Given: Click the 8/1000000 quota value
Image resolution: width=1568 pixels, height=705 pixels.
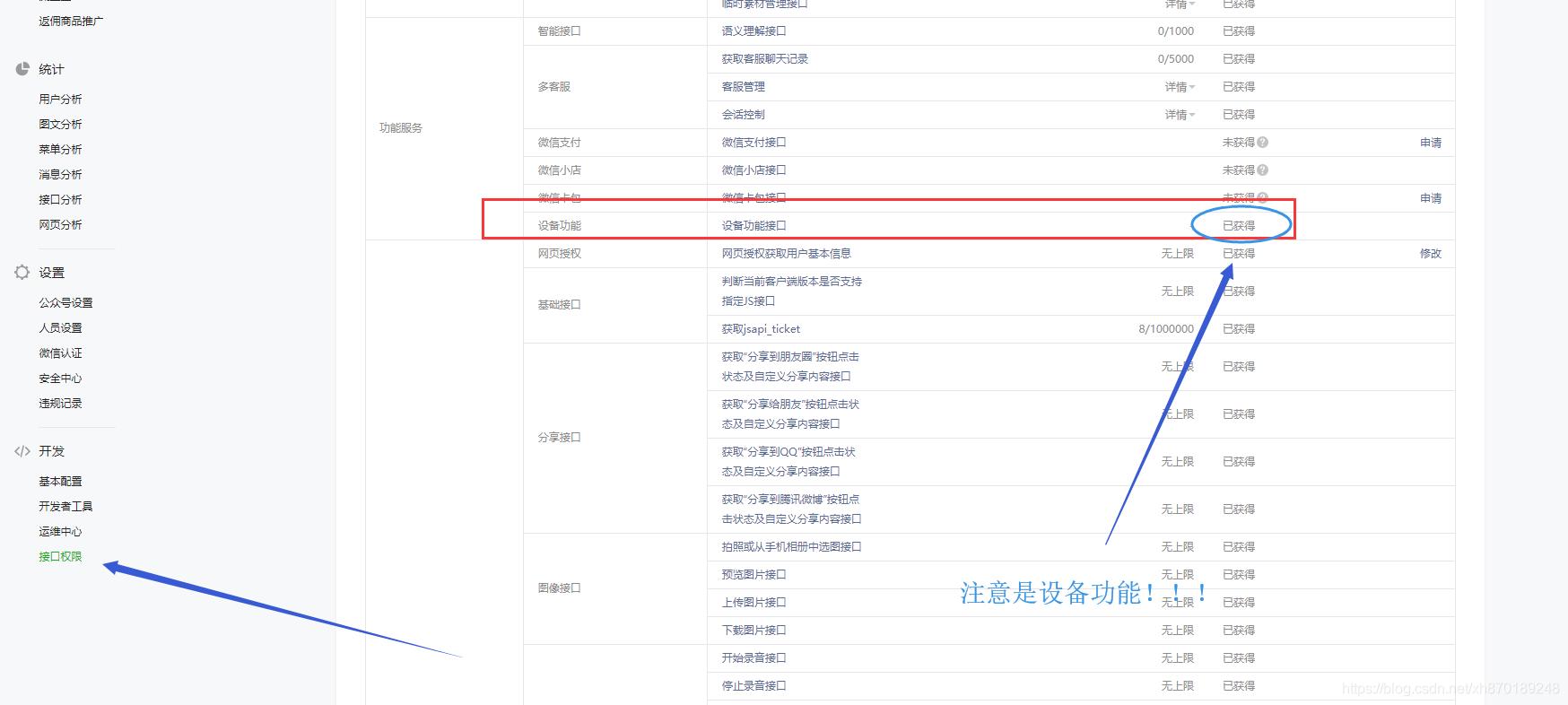Looking at the screenshot, I should pyautogui.click(x=1166, y=329).
